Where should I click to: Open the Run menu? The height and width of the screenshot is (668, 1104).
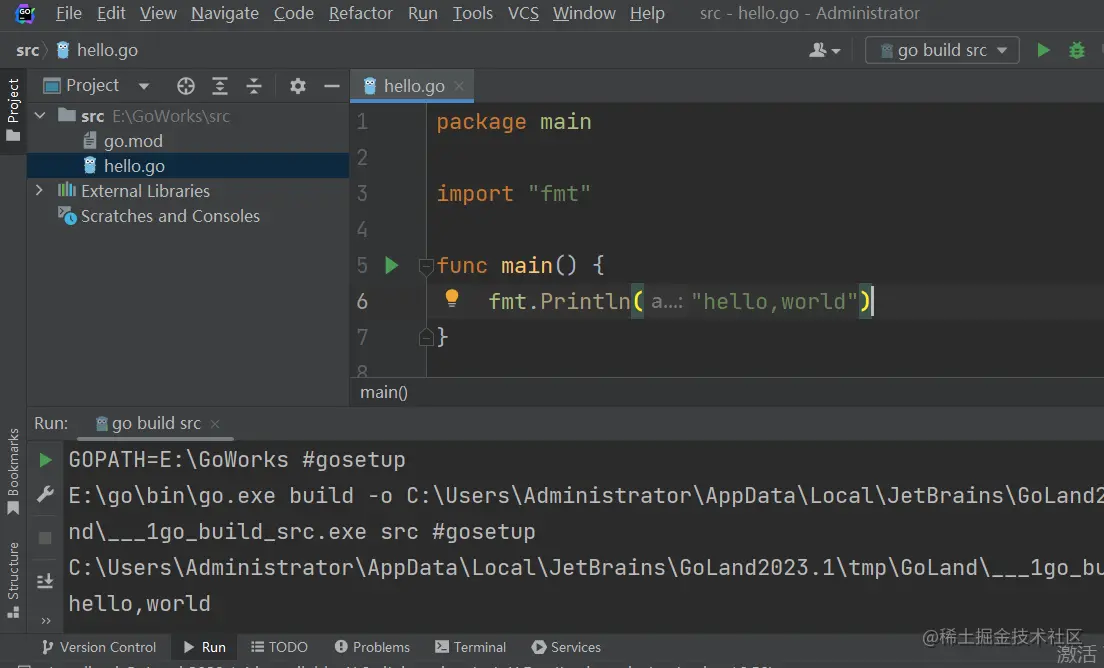[x=422, y=13]
